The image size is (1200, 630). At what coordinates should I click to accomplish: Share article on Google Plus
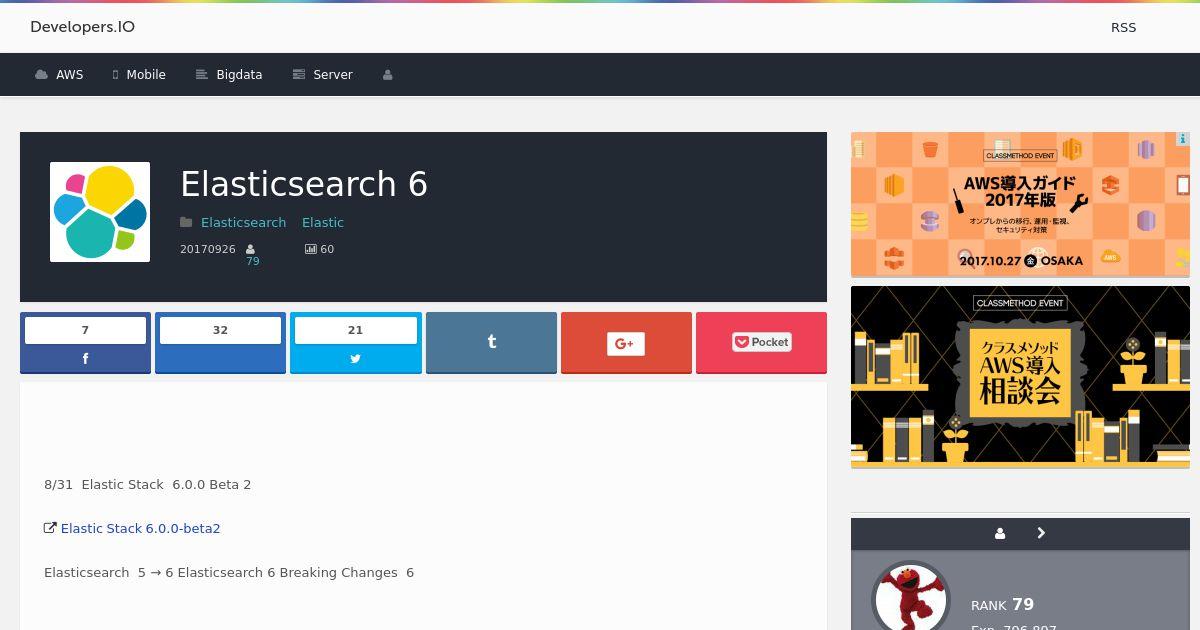[626, 342]
